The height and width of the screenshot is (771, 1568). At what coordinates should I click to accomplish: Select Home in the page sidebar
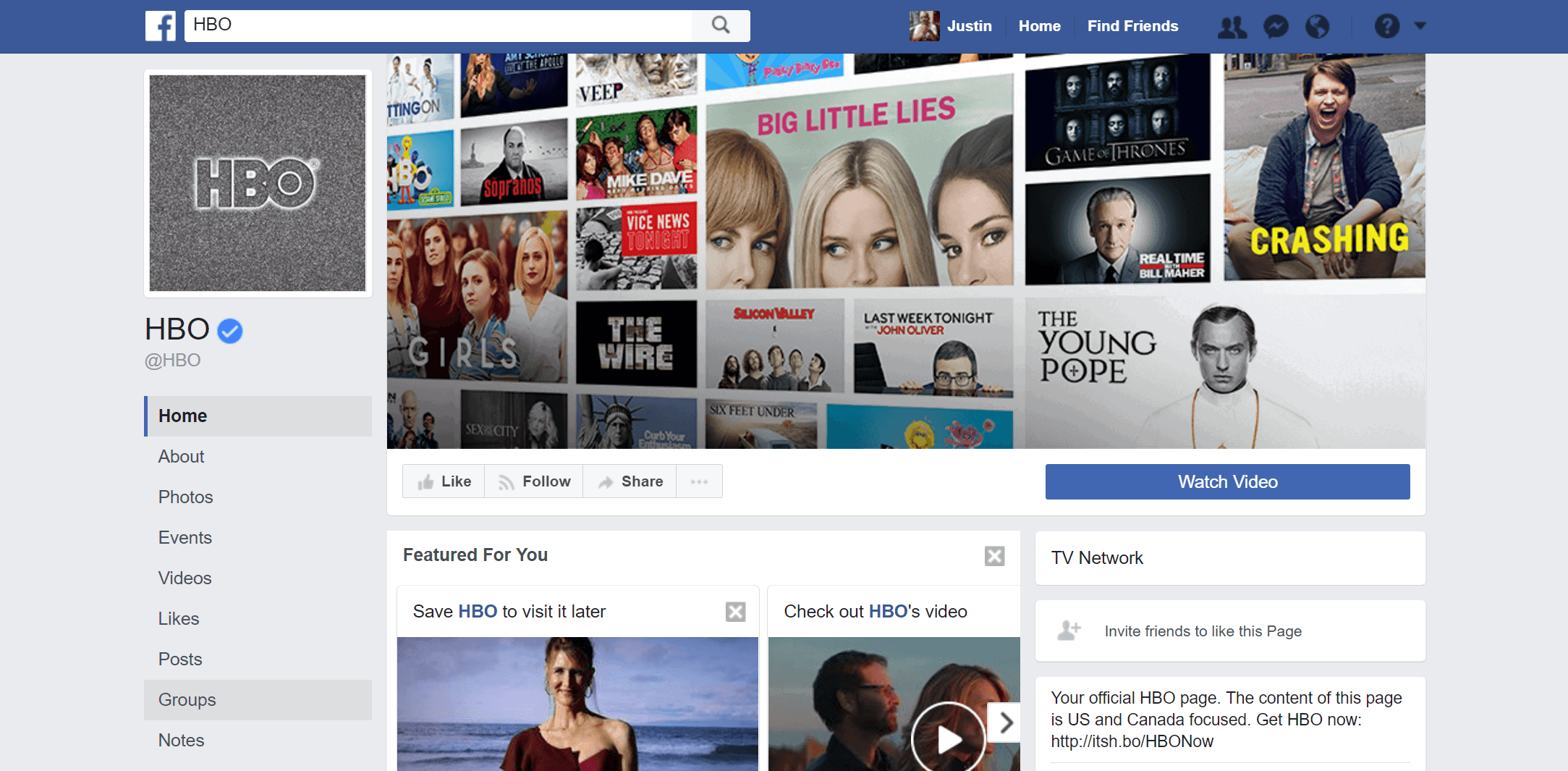point(258,416)
